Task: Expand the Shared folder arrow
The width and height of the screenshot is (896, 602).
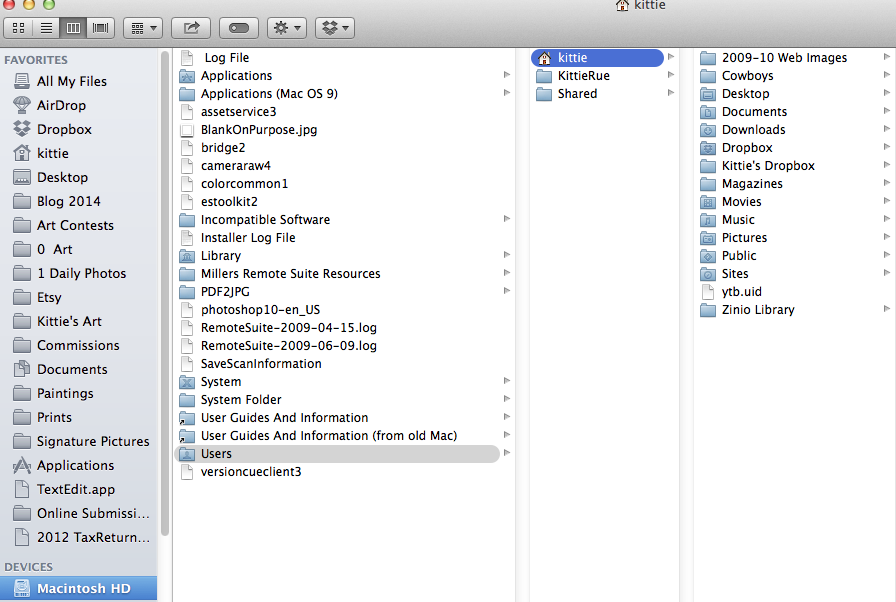Action: [671, 93]
